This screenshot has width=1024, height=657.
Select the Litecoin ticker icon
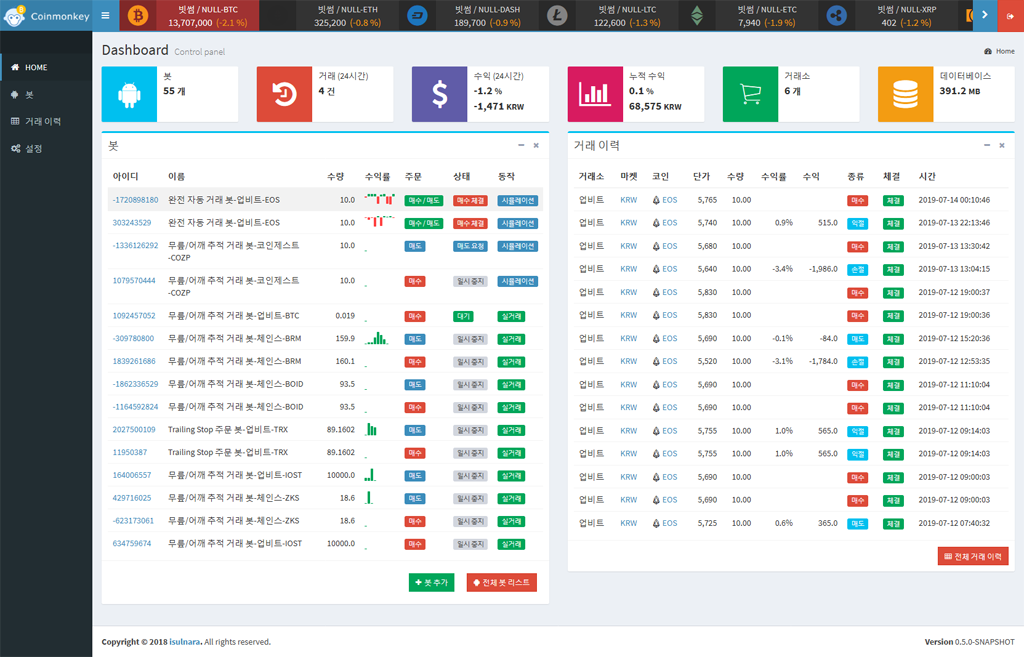[557, 15]
